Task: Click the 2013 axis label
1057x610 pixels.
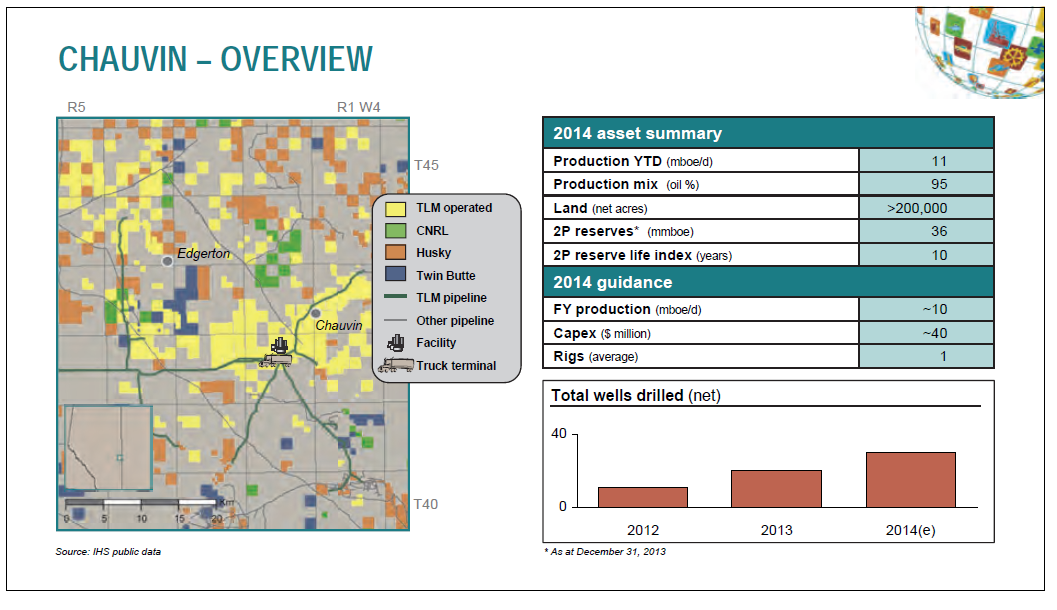Action: (x=777, y=530)
